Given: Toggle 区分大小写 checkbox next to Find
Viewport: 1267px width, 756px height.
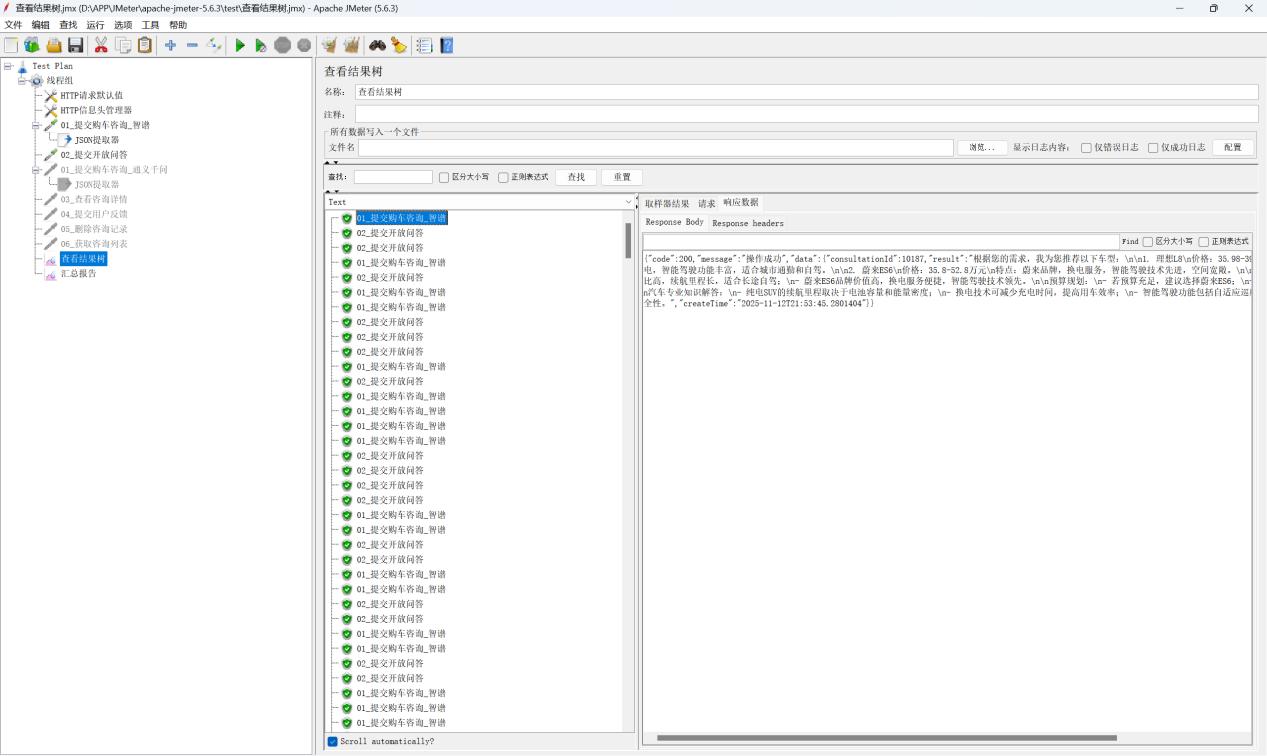Looking at the screenshot, I should pos(1148,241).
